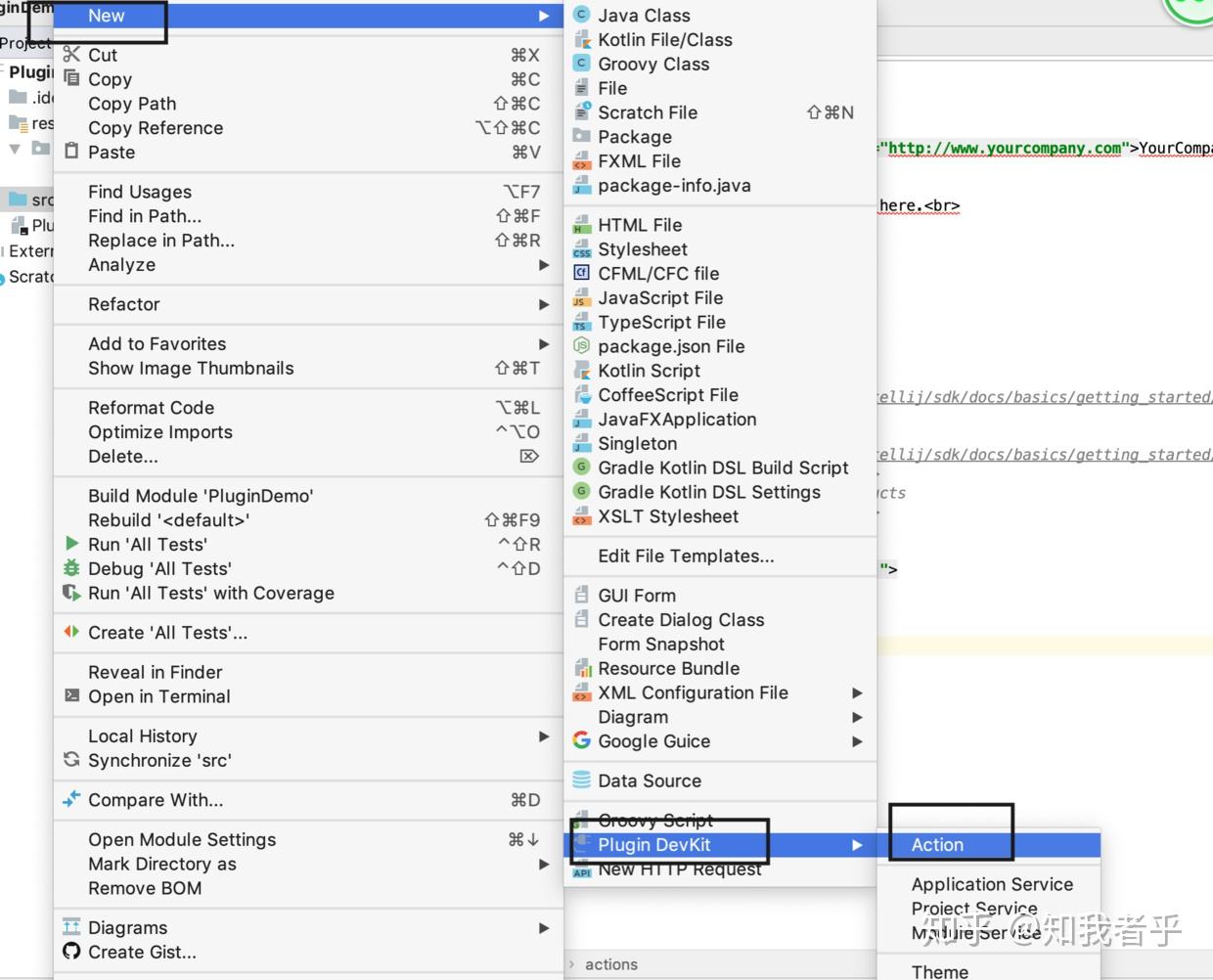The width and height of the screenshot is (1213, 980).
Task: Expand the XML Configuration File submenu arrow
Action: (857, 692)
